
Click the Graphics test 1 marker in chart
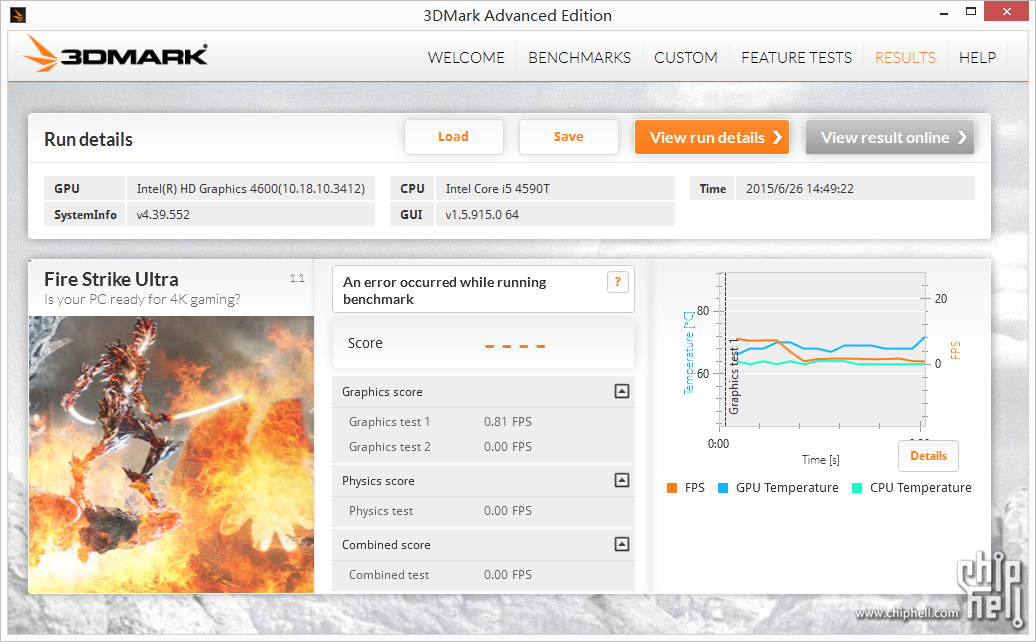(x=733, y=376)
